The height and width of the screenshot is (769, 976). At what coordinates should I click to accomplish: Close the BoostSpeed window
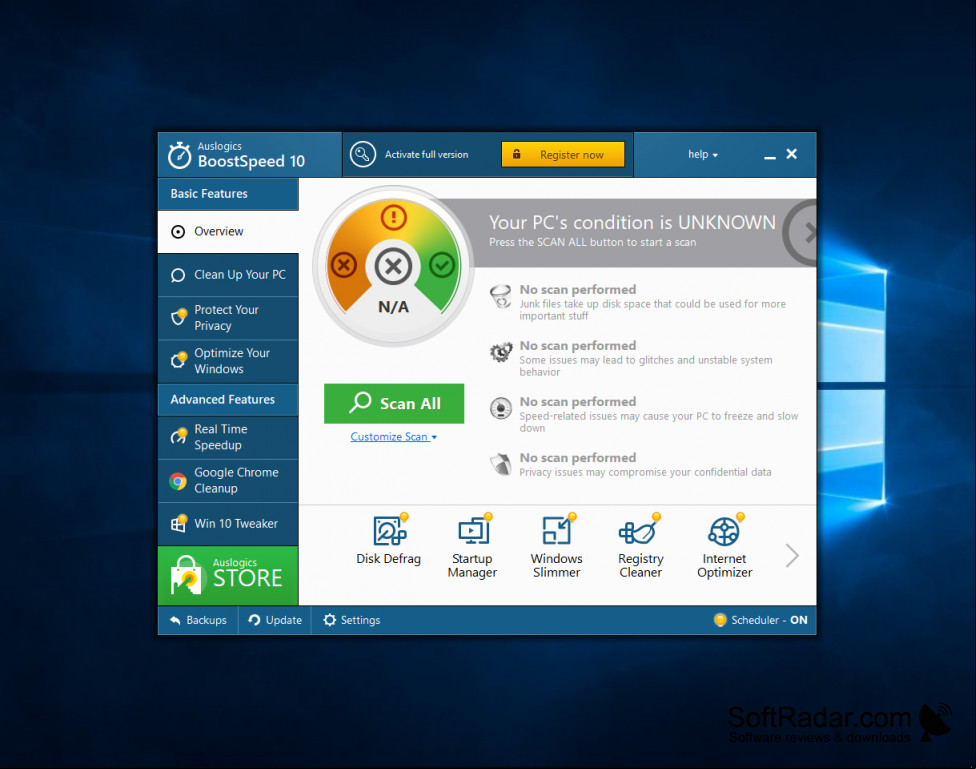click(792, 154)
